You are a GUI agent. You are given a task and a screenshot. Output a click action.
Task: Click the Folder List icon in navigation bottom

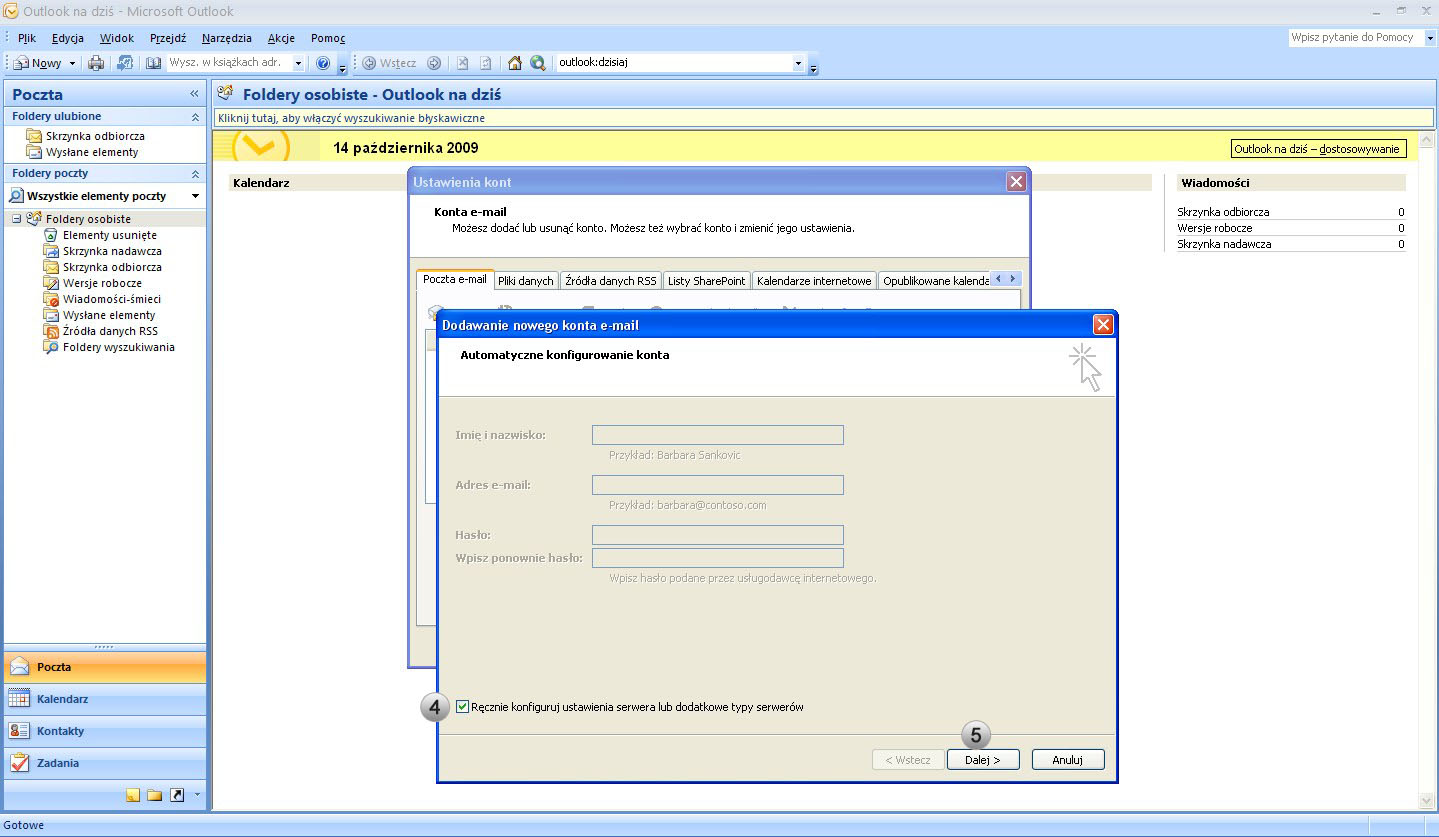click(x=155, y=795)
